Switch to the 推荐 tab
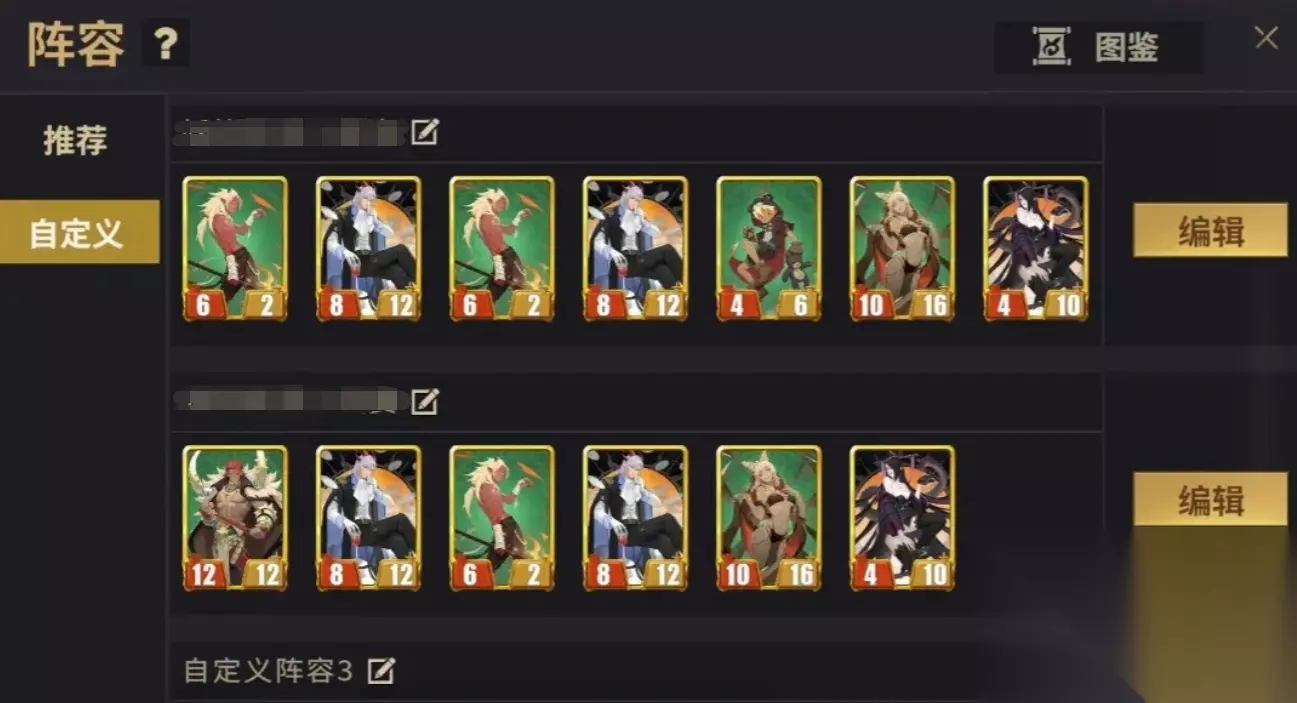Image resolution: width=1297 pixels, height=703 pixels. (75, 140)
